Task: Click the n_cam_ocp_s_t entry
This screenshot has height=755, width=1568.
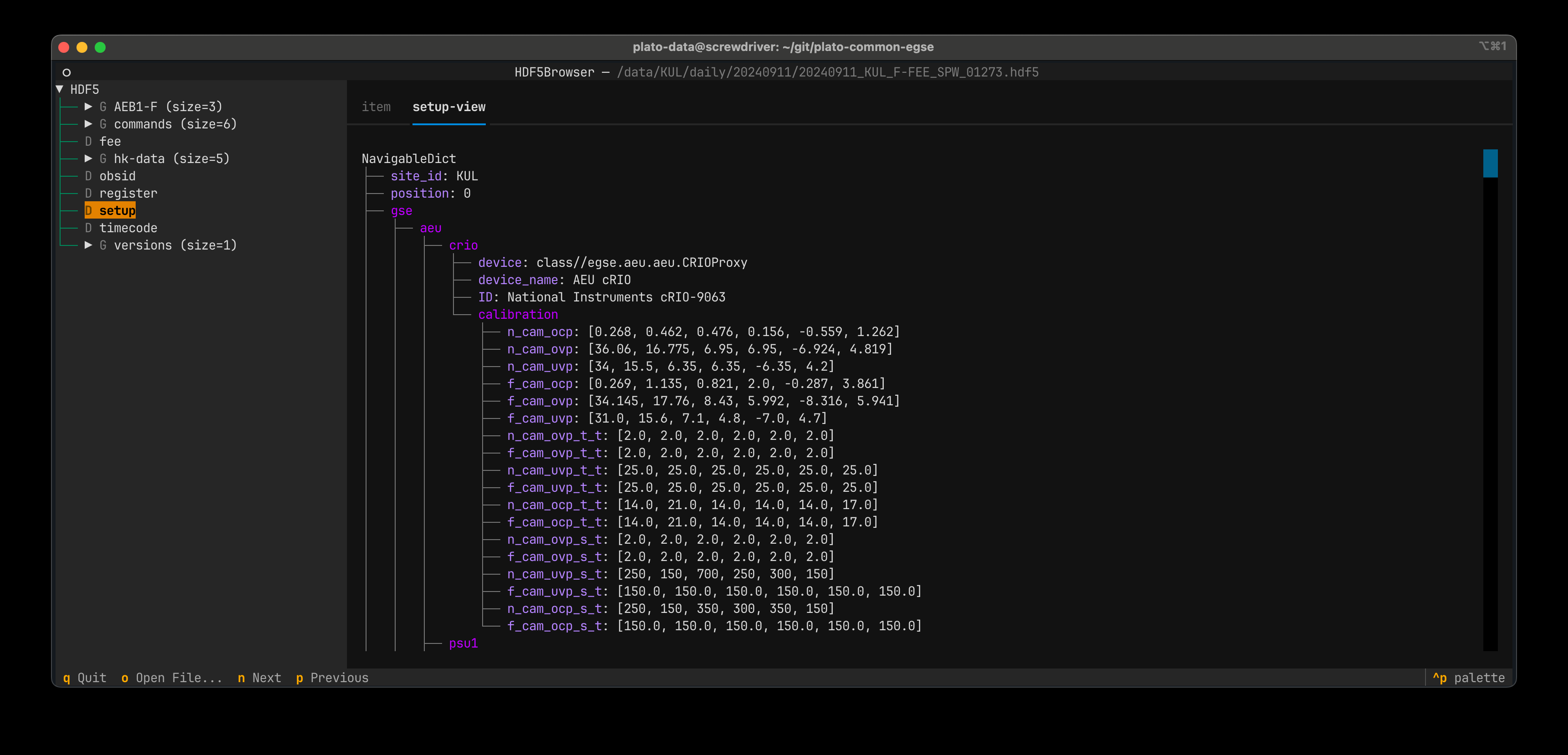Action: 671,609
